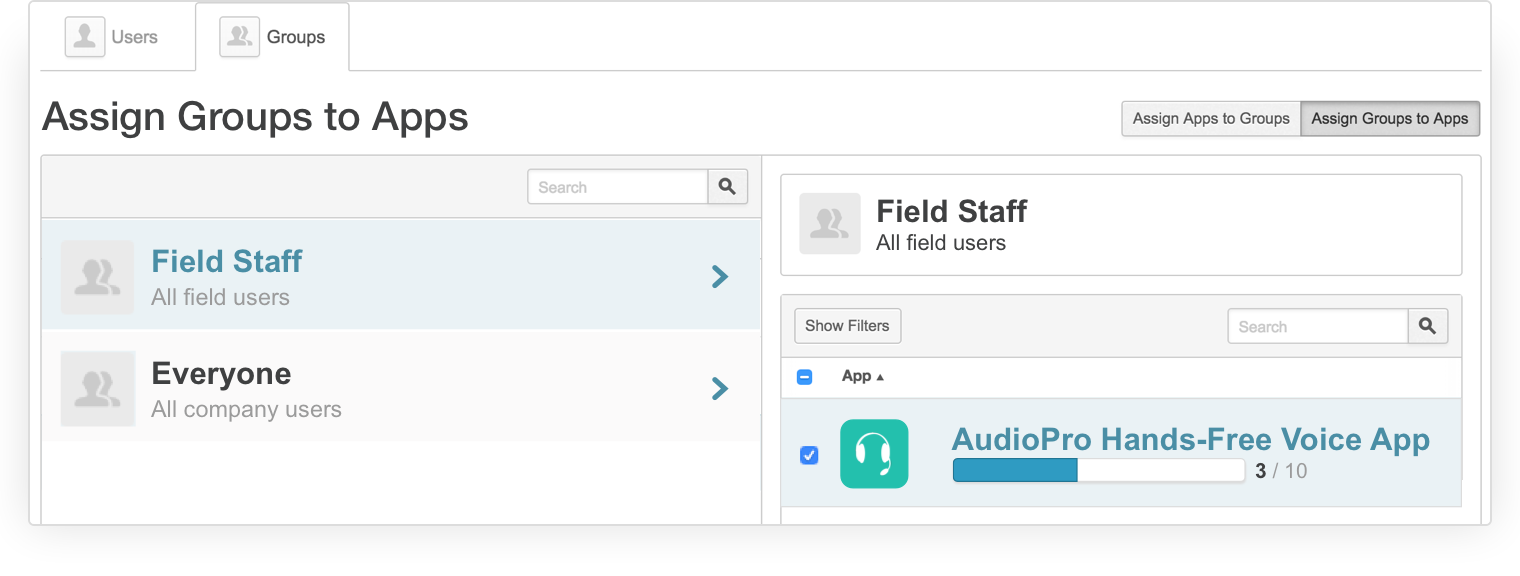Click the Field Staff group avatar in list
This screenshot has height=576, width=1520.
97,277
